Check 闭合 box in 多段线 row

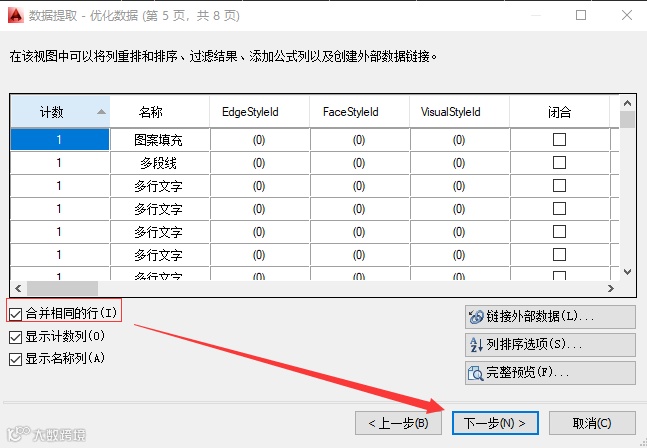pyautogui.click(x=559, y=163)
